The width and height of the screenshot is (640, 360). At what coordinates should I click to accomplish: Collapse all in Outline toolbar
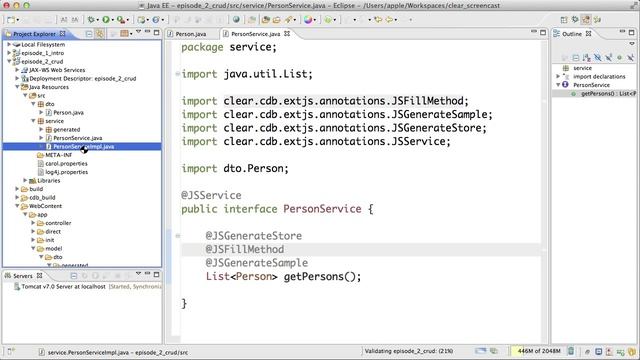576,58
